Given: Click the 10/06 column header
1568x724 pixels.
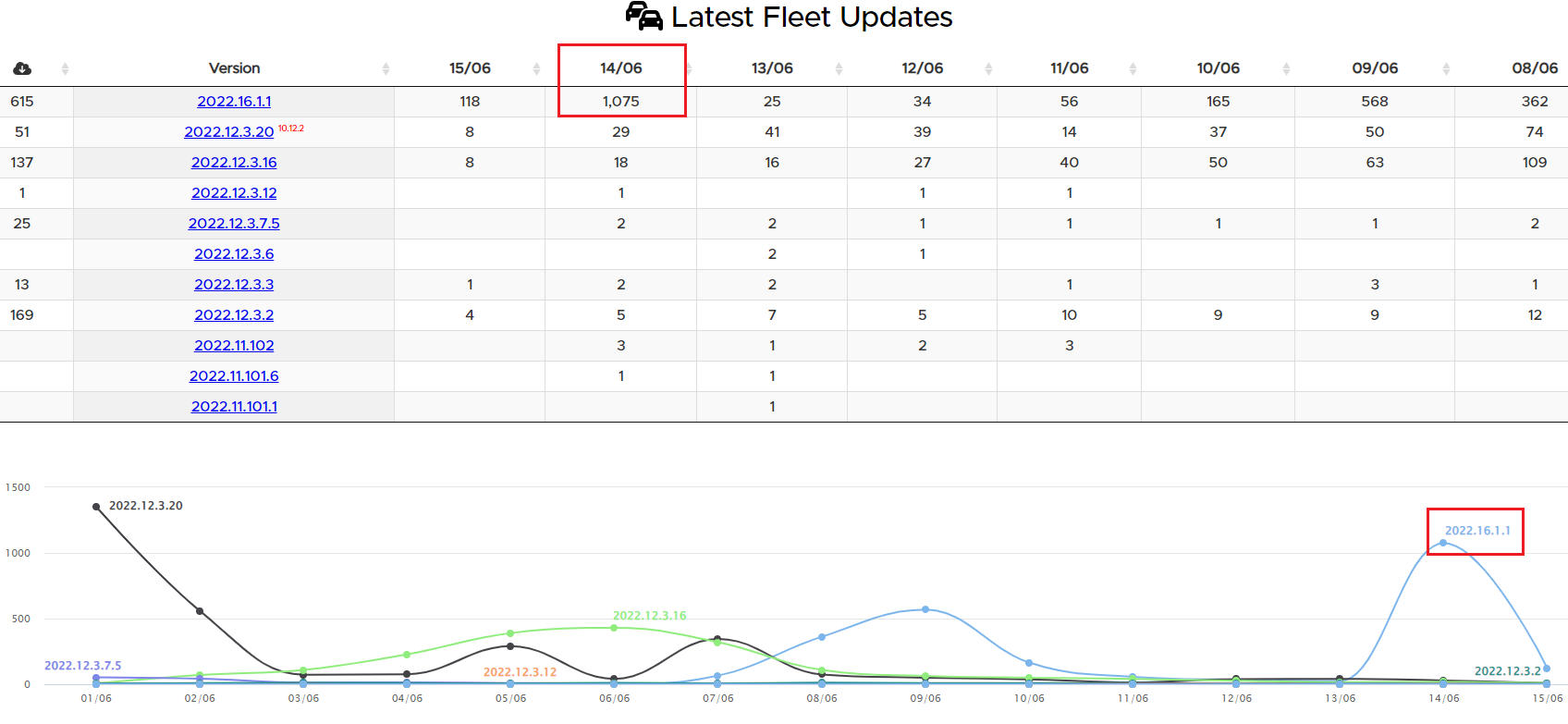Looking at the screenshot, I should [x=1219, y=68].
